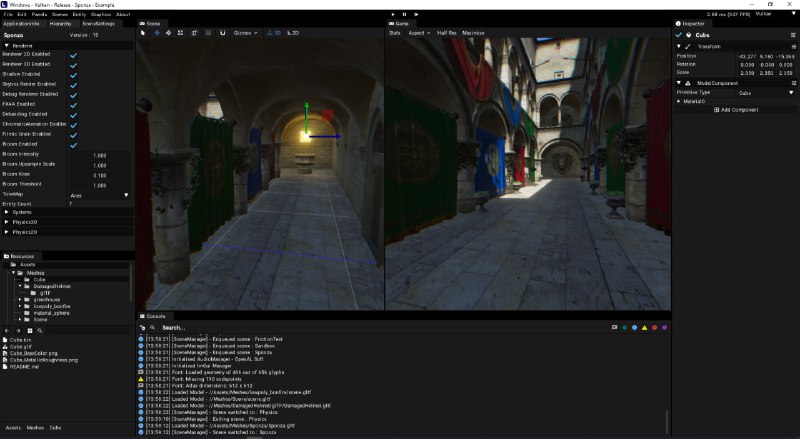Select the SceneSettings tab
Viewport: 800px width, 439px height.
coord(98,23)
